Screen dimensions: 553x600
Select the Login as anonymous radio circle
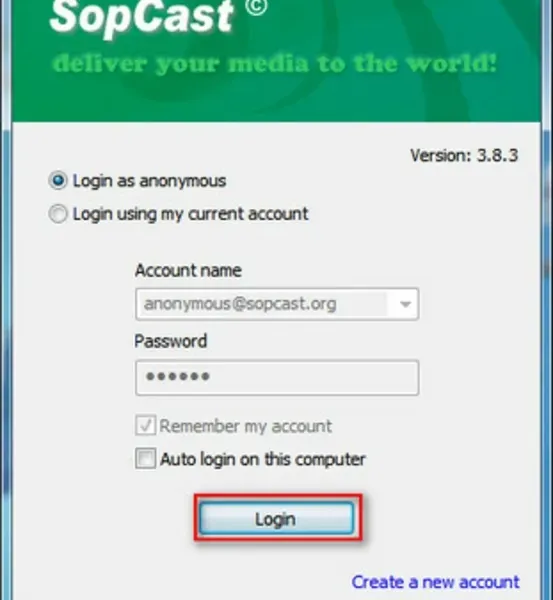click(x=58, y=180)
